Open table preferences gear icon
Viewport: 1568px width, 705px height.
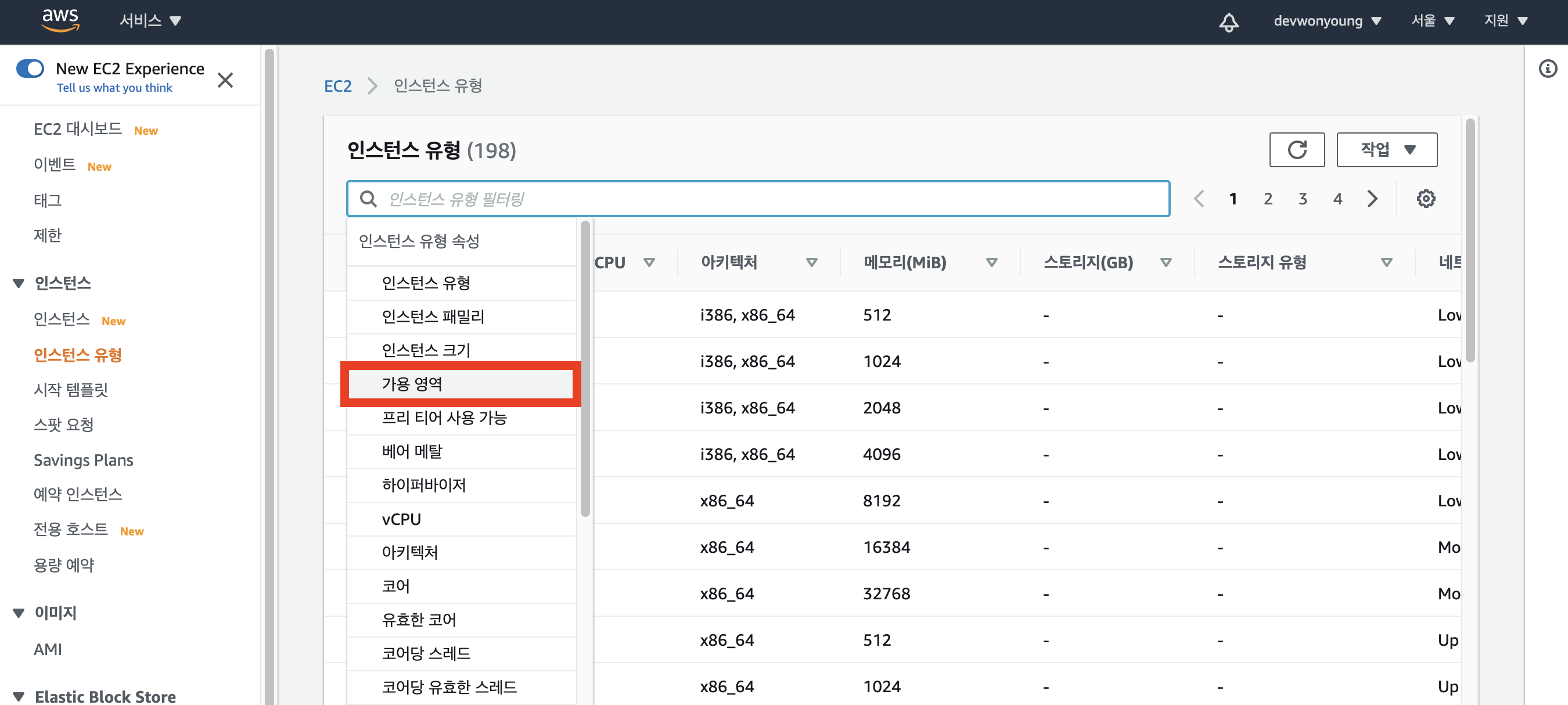[x=1426, y=199]
